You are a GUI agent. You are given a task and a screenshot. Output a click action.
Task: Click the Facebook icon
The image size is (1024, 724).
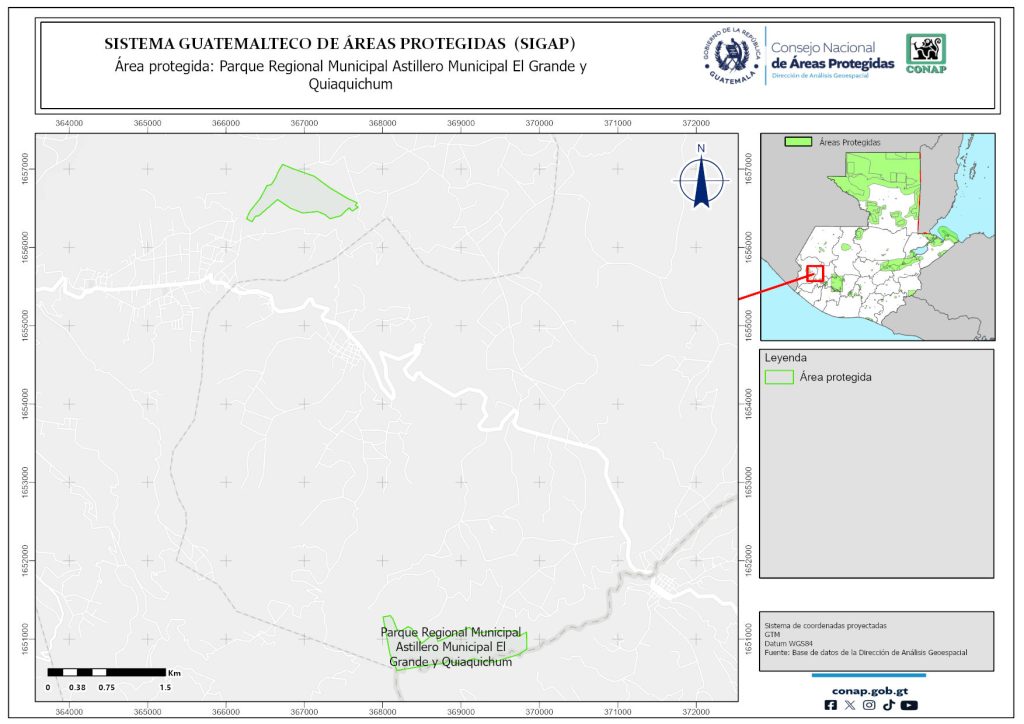click(831, 705)
